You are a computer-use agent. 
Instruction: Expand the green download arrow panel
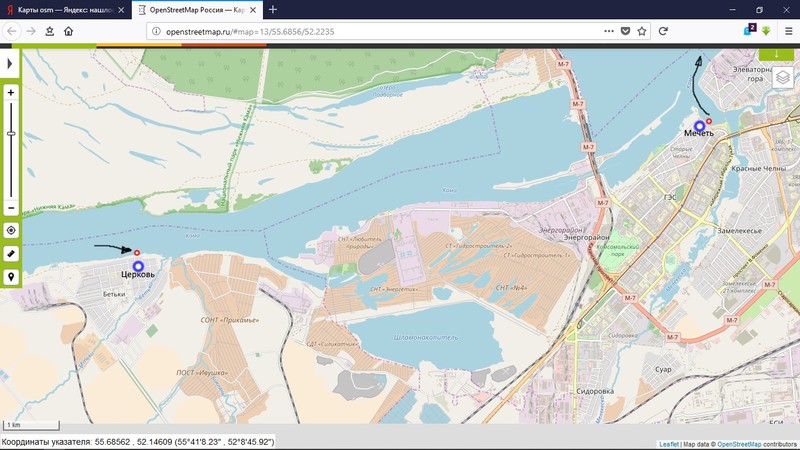tap(777, 53)
